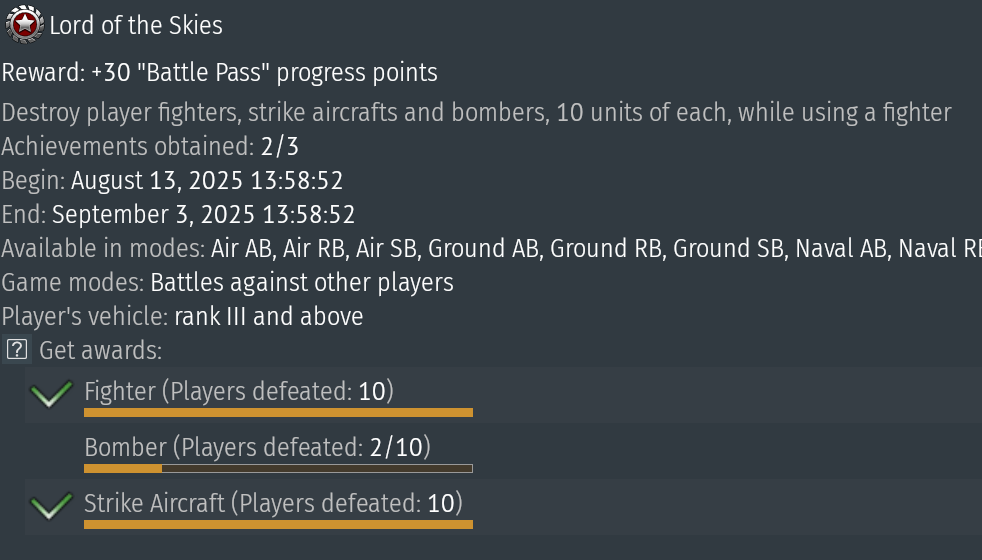The image size is (982, 560).
Task: Click Battles against other players text
Action: pyautogui.click(x=302, y=283)
